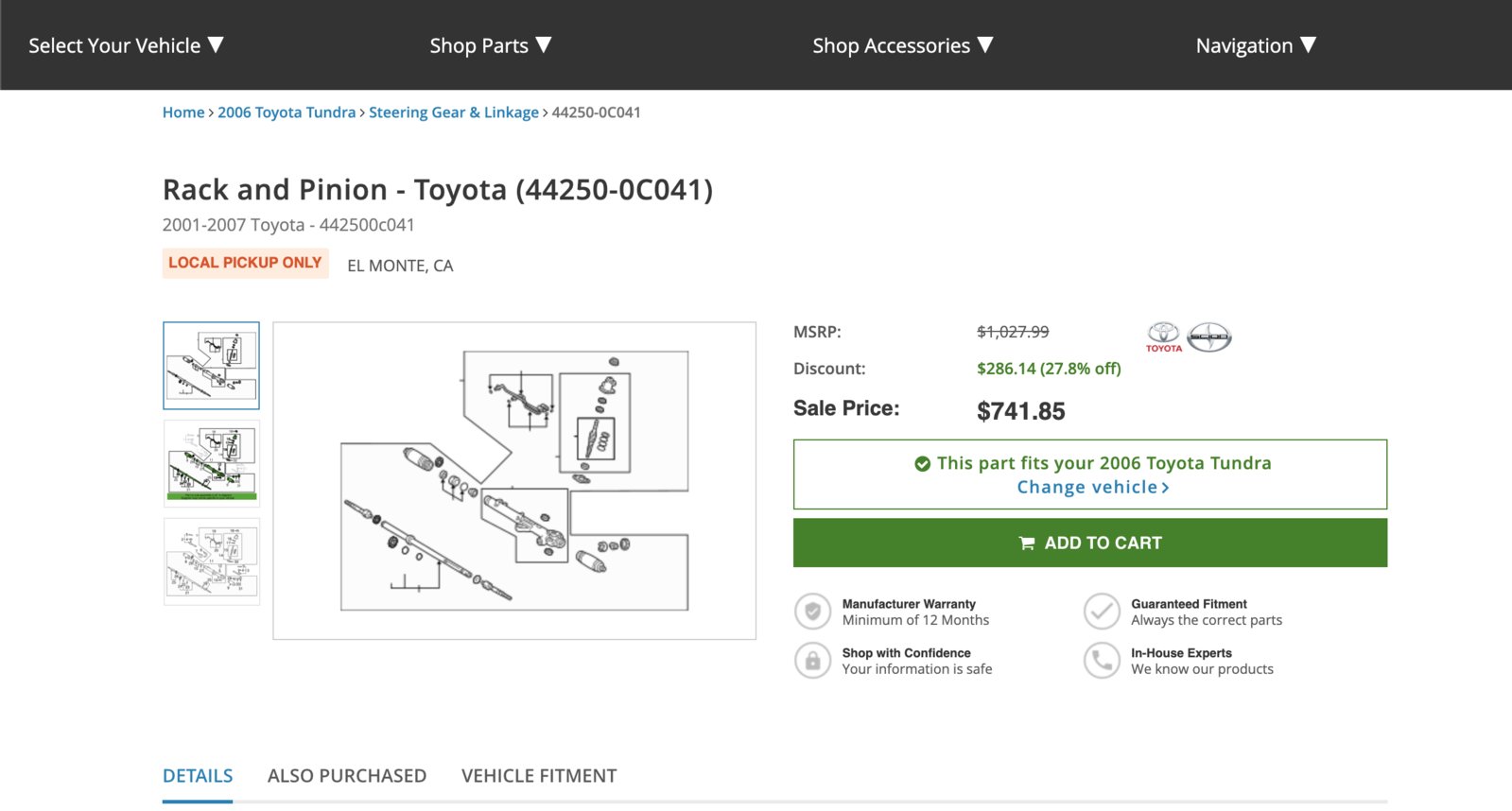This screenshot has height=811, width=1512.
Task: Expand the Shop Accessories menu
Action: 902,45
